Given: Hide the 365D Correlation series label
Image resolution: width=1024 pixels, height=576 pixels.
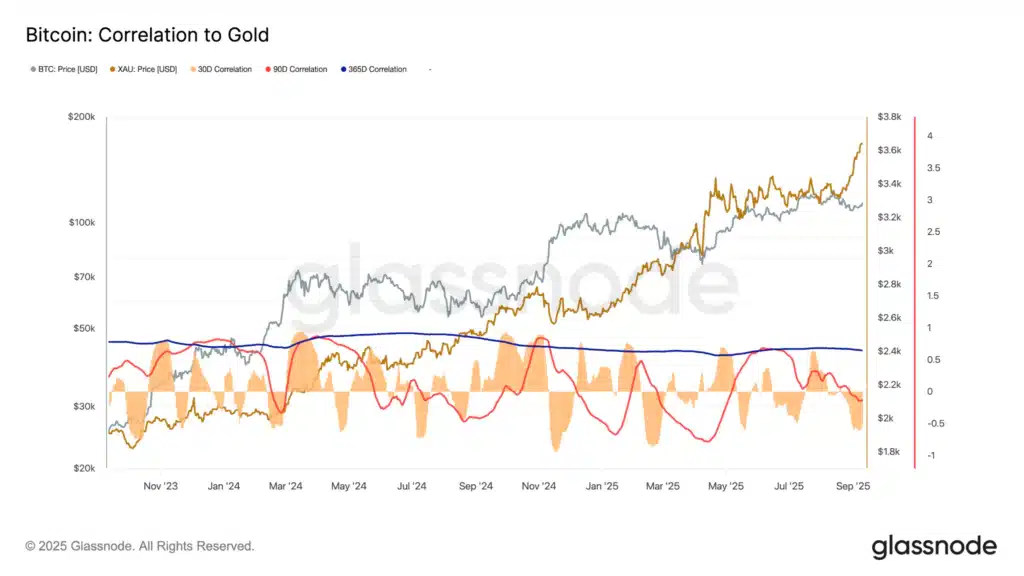Looking at the screenshot, I should click(x=378, y=69).
